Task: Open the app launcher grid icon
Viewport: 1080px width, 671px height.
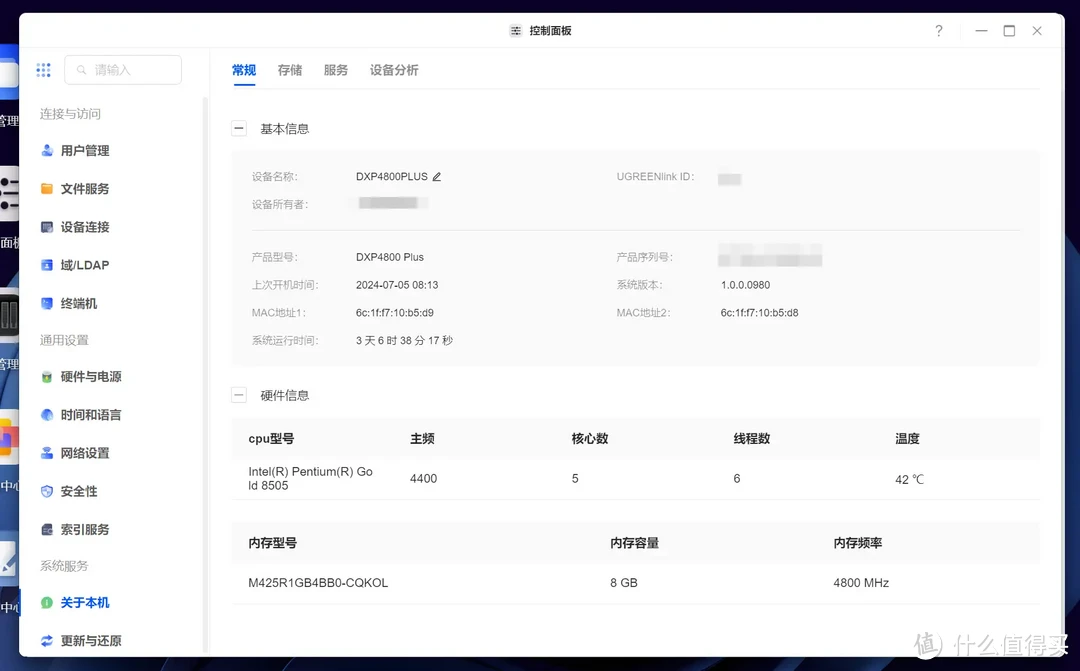Action: 43,69
